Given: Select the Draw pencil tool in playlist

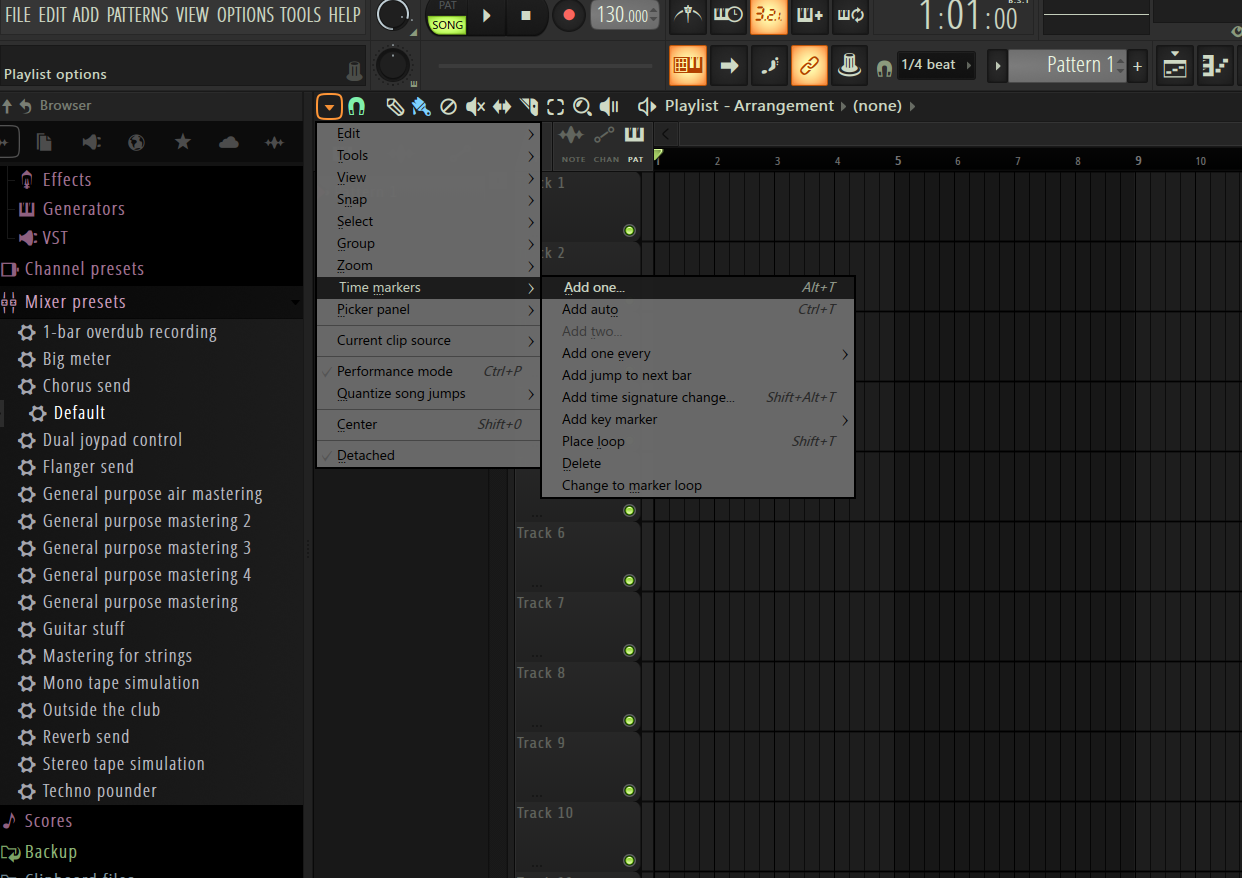Looking at the screenshot, I should coord(395,106).
